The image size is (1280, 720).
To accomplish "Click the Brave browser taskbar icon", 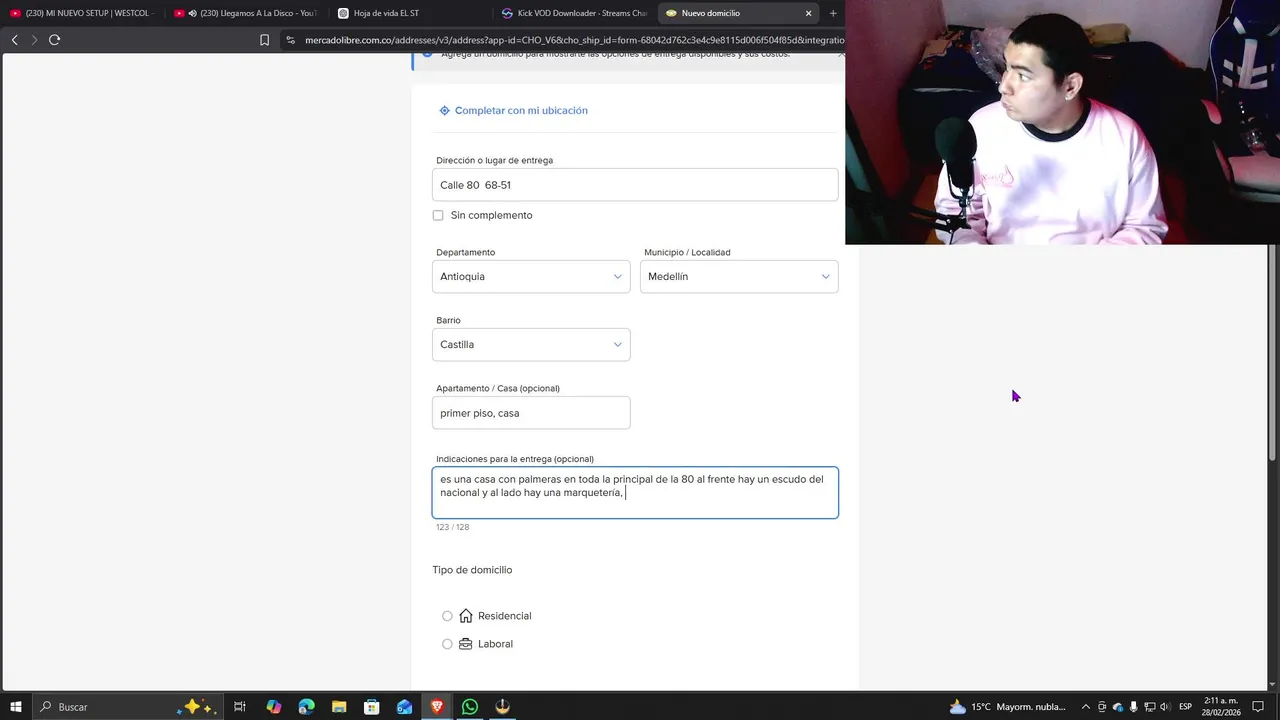I will [437, 707].
